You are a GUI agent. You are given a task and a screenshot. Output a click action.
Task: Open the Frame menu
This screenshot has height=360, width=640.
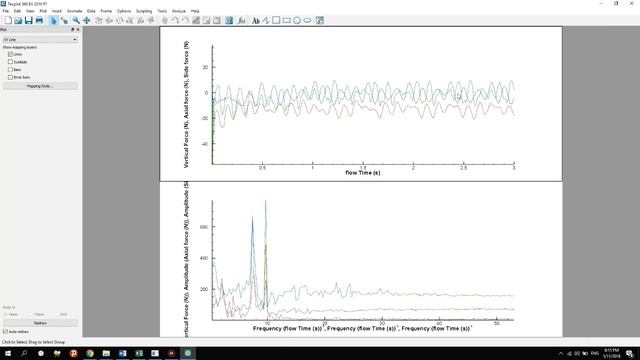(x=106, y=11)
